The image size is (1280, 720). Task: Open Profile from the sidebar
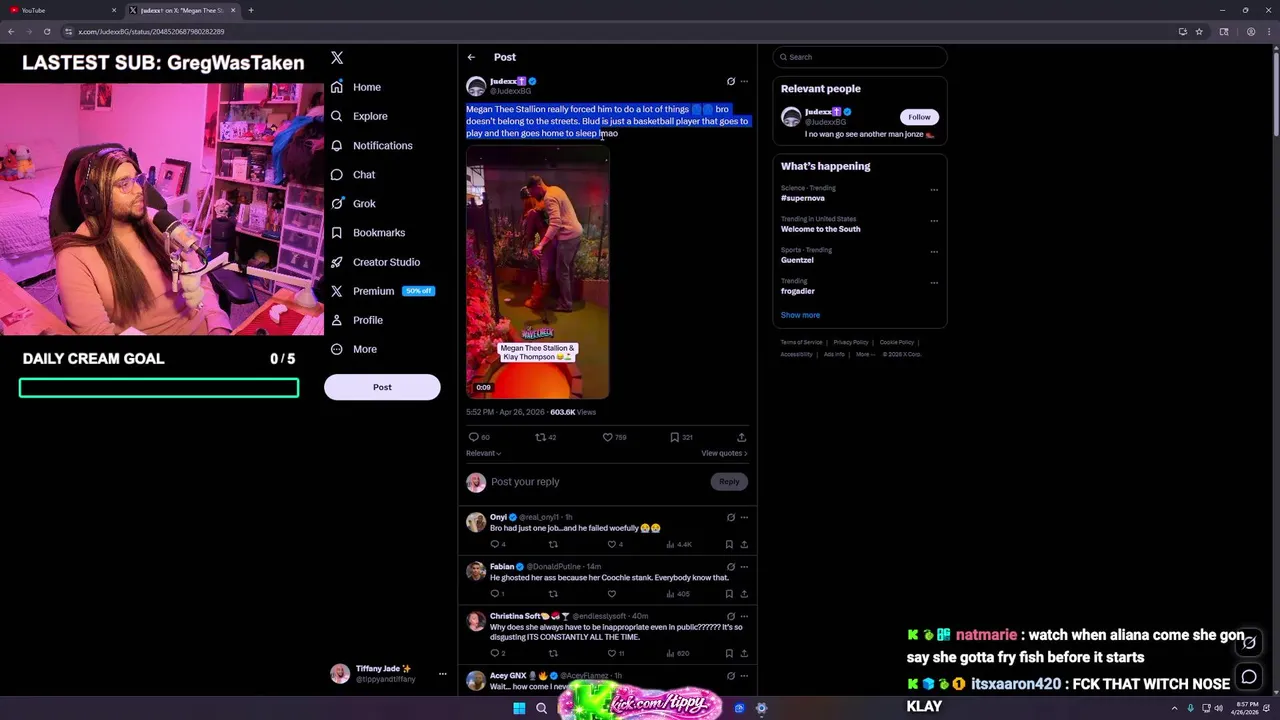pos(357,319)
